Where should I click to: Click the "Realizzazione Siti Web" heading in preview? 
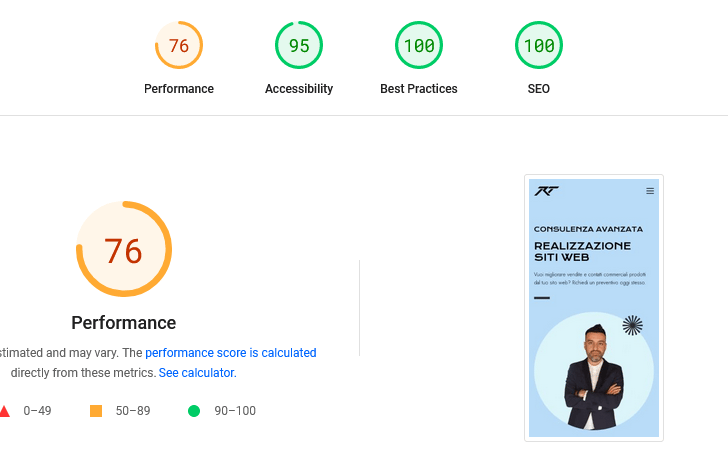582,251
